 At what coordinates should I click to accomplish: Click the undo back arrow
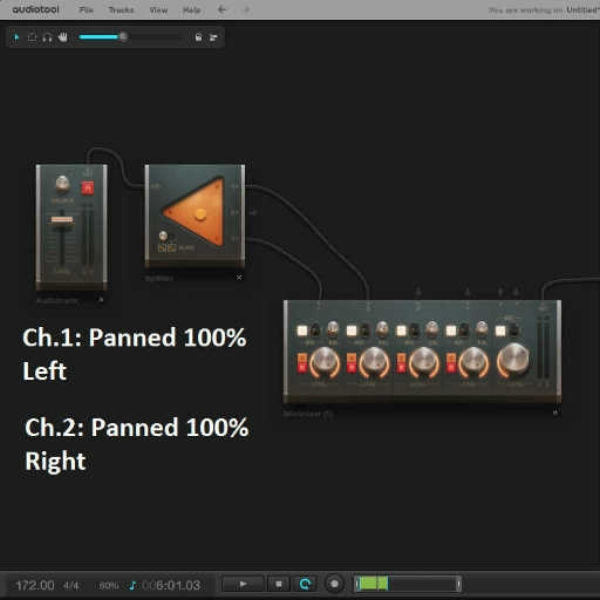pyautogui.click(x=222, y=10)
